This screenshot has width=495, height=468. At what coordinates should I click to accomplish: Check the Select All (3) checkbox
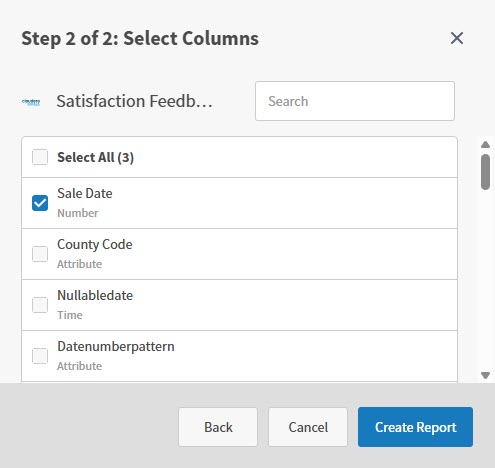[x=40, y=157]
